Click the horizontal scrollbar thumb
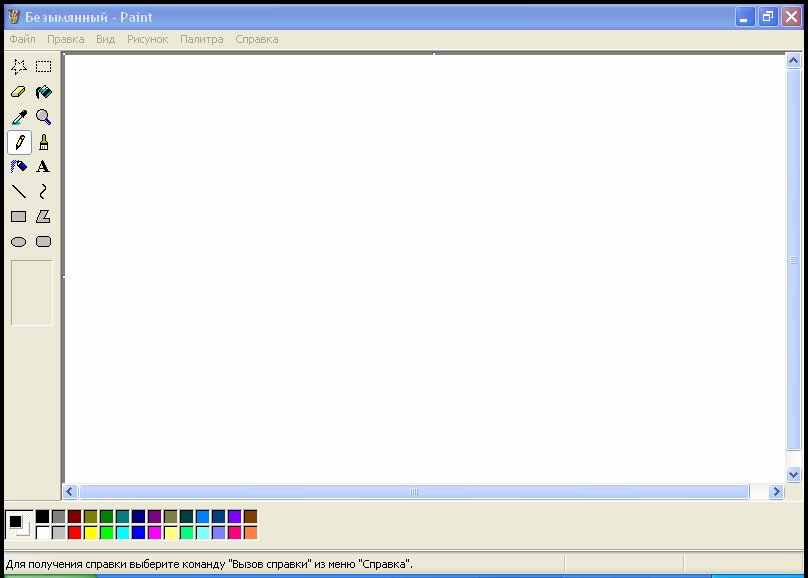The height and width of the screenshot is (578, 808). click(x=414, y=491)
